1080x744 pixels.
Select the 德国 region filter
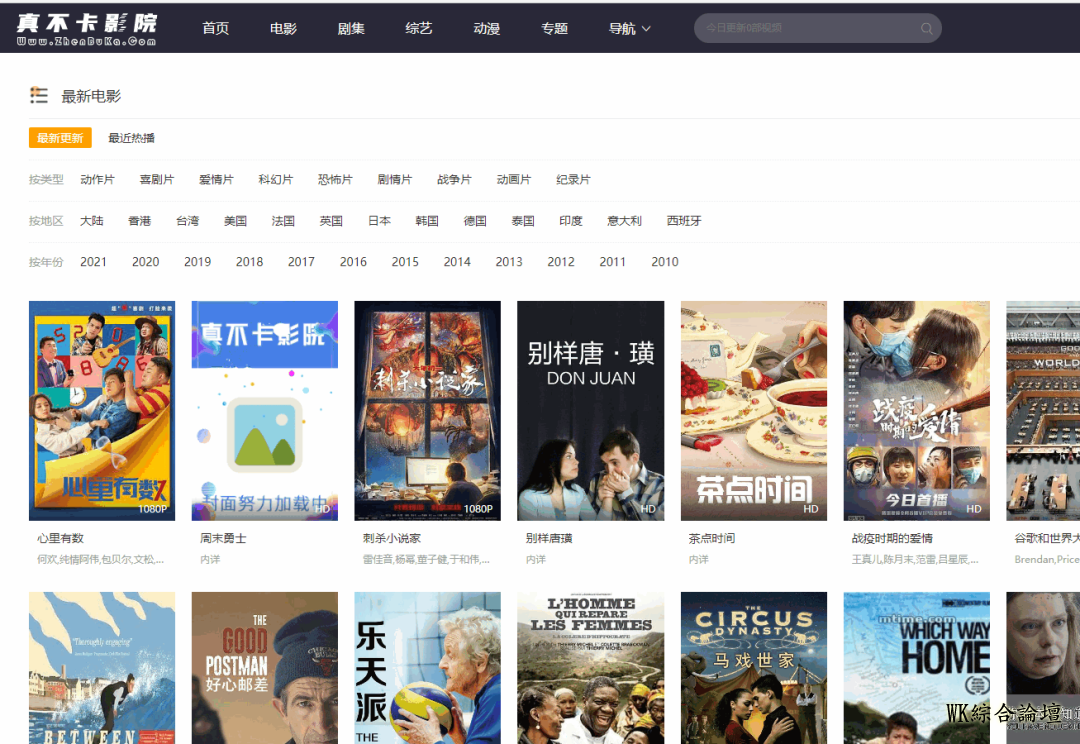475,220
